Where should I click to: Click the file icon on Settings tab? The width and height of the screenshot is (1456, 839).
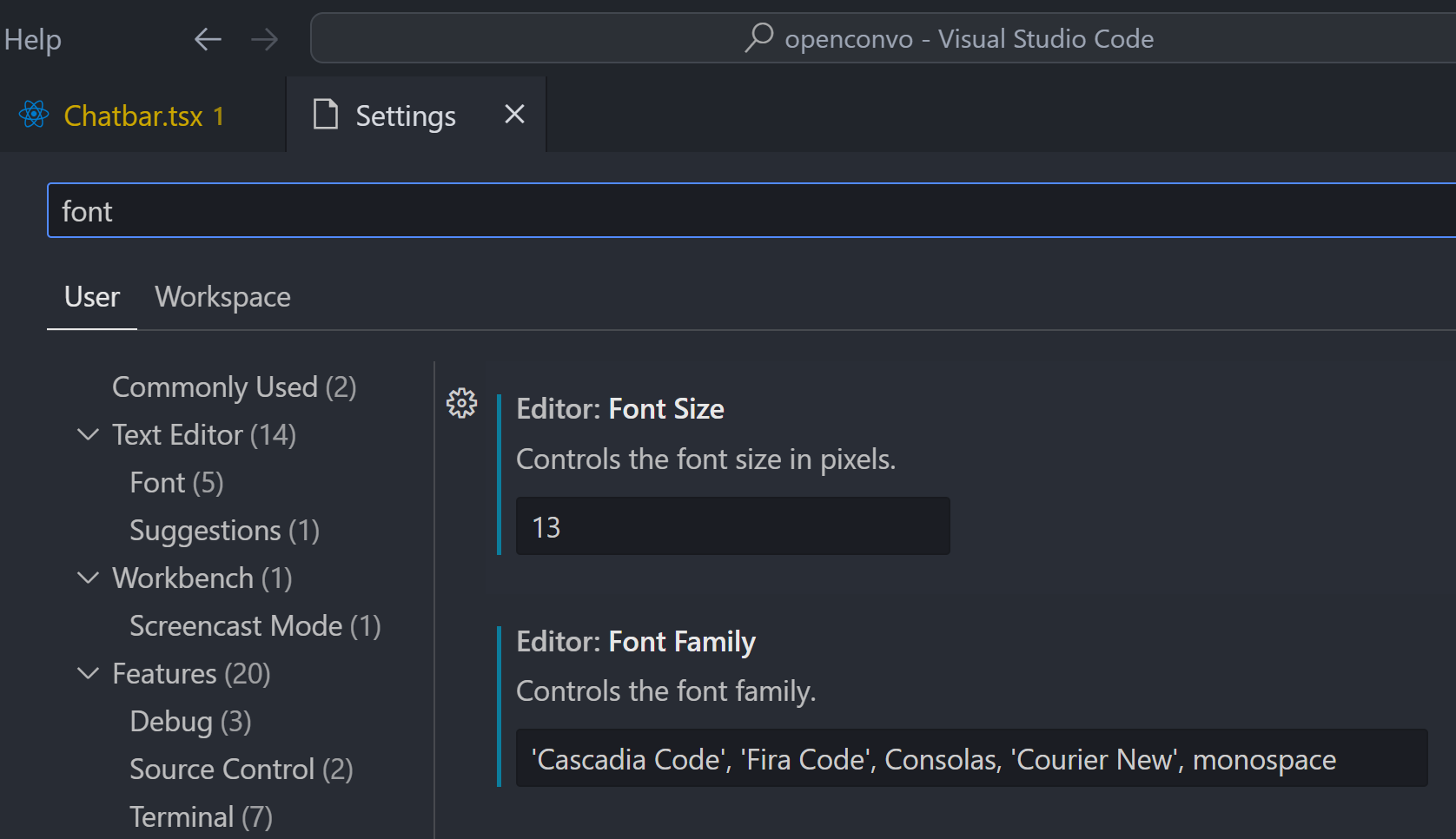326,115
